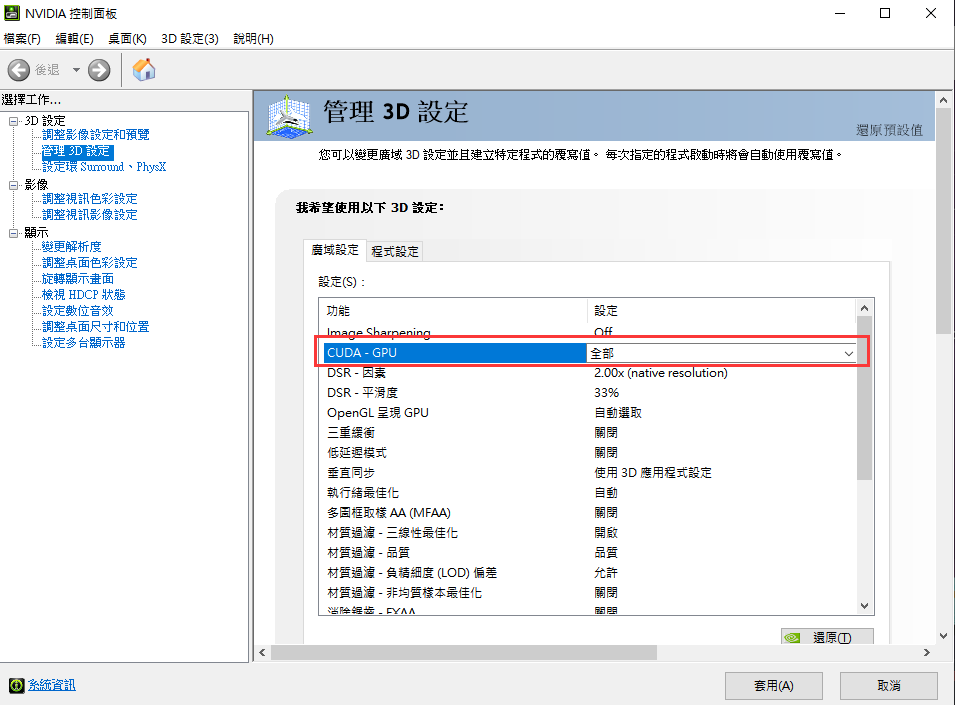Open 檢視 HDCP 狀態
955x705 pixels.
tap(83, 295)
